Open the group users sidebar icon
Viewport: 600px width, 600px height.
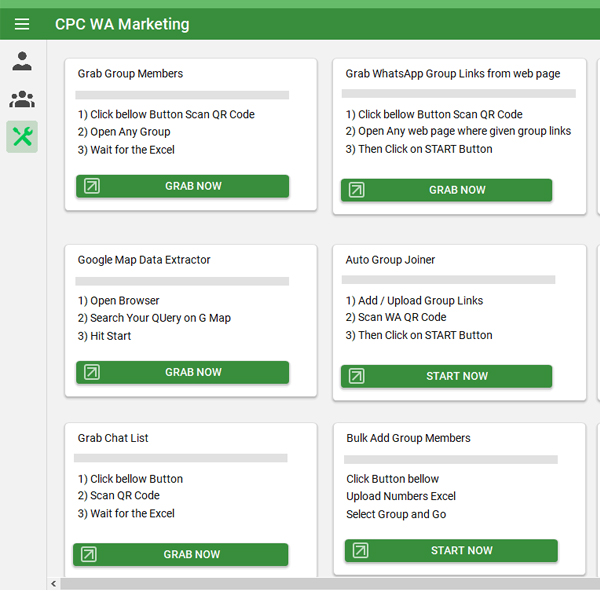(x=22, y=99)
